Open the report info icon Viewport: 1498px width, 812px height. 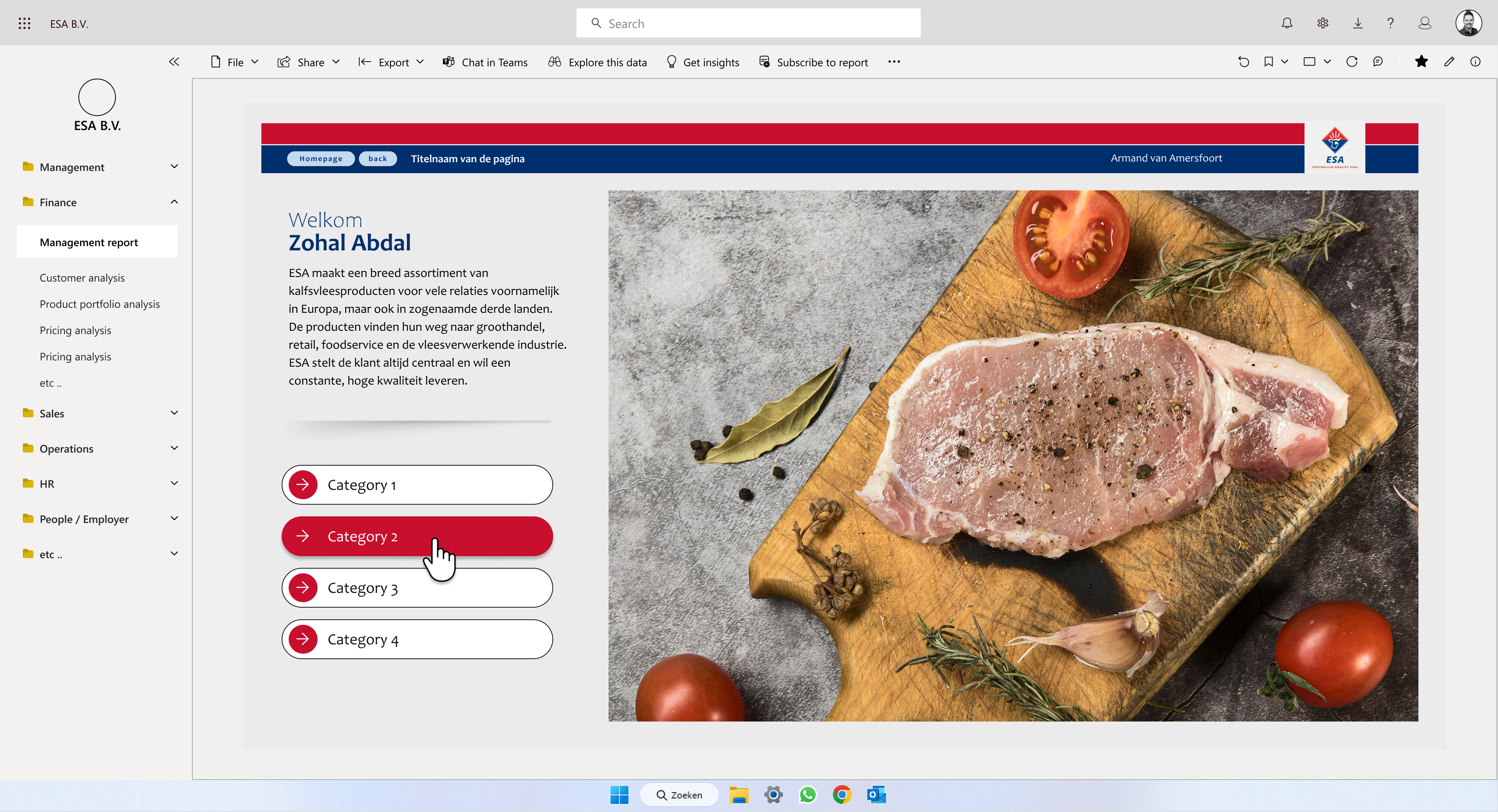[x=1475, y=62]
